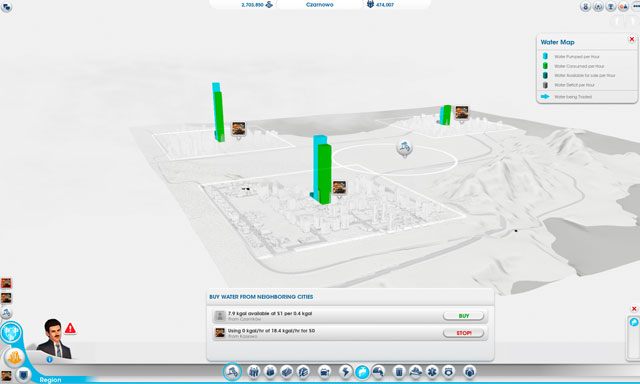This screenshot has width=640, height=384.
Task: Click the gray Water Deficit per Hour swatch
Action: pos(545,85)
